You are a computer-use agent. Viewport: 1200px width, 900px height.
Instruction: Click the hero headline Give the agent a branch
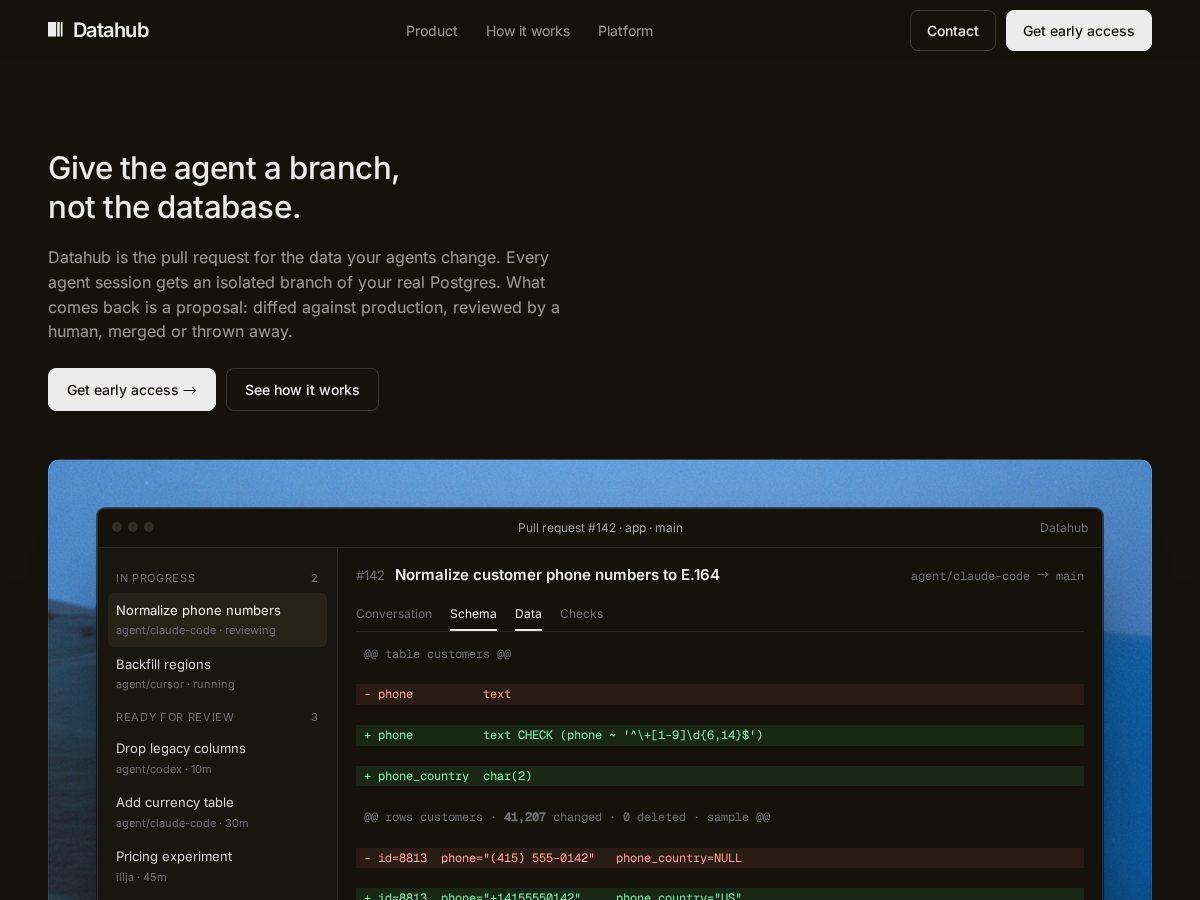224,187
